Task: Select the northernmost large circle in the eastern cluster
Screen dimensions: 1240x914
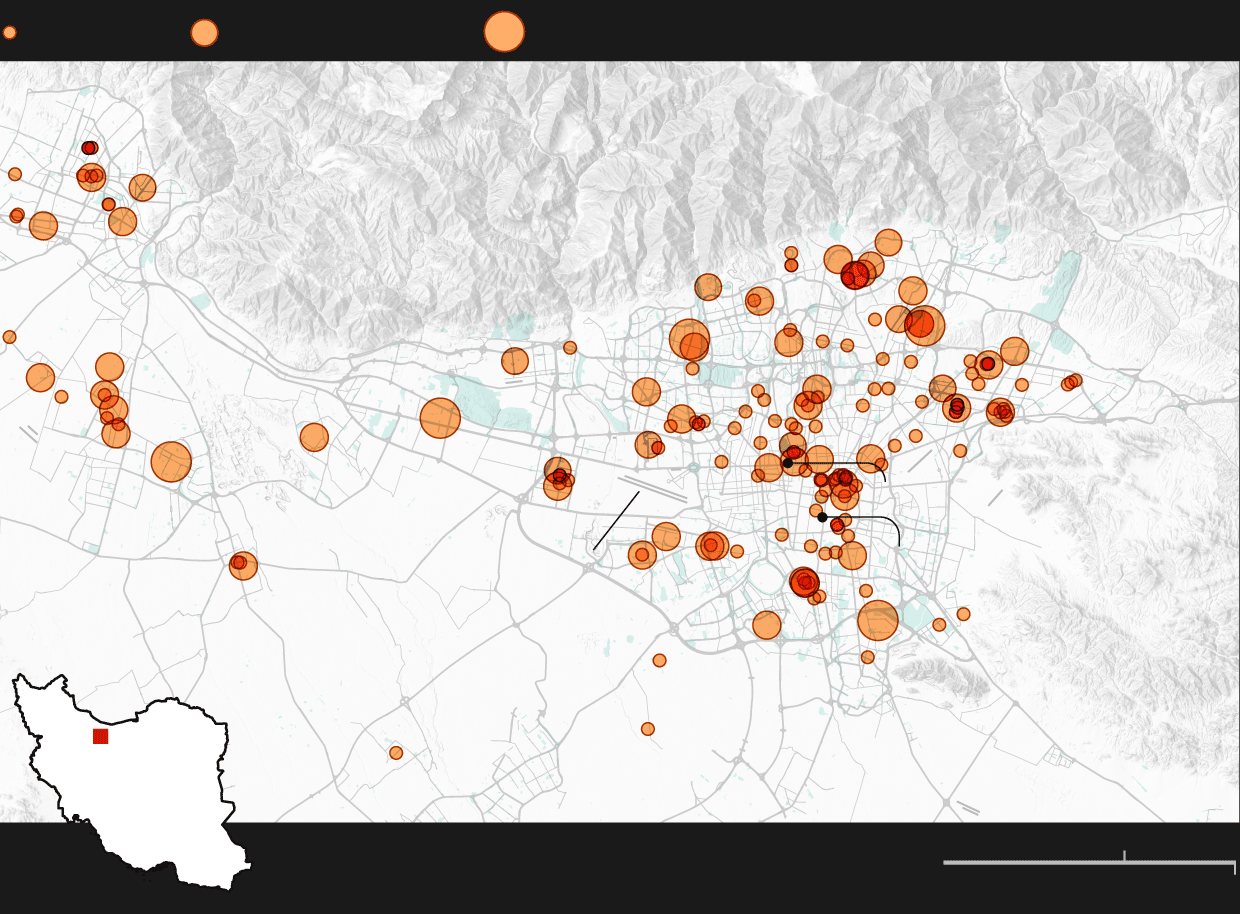Action: pos(888,242)
